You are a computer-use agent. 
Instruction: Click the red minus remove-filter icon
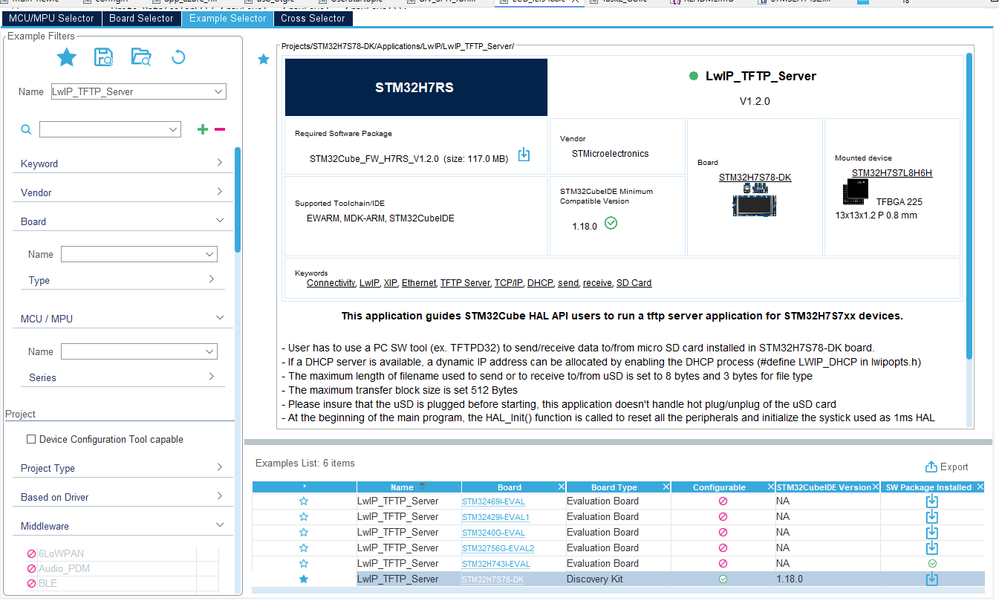pos(220,129)
